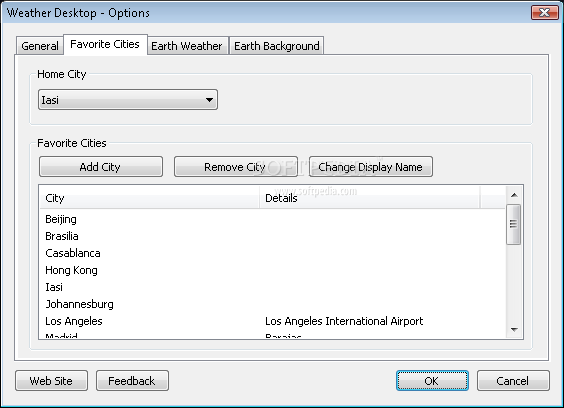Click the Add City button
564x408 pixels.
101,167
